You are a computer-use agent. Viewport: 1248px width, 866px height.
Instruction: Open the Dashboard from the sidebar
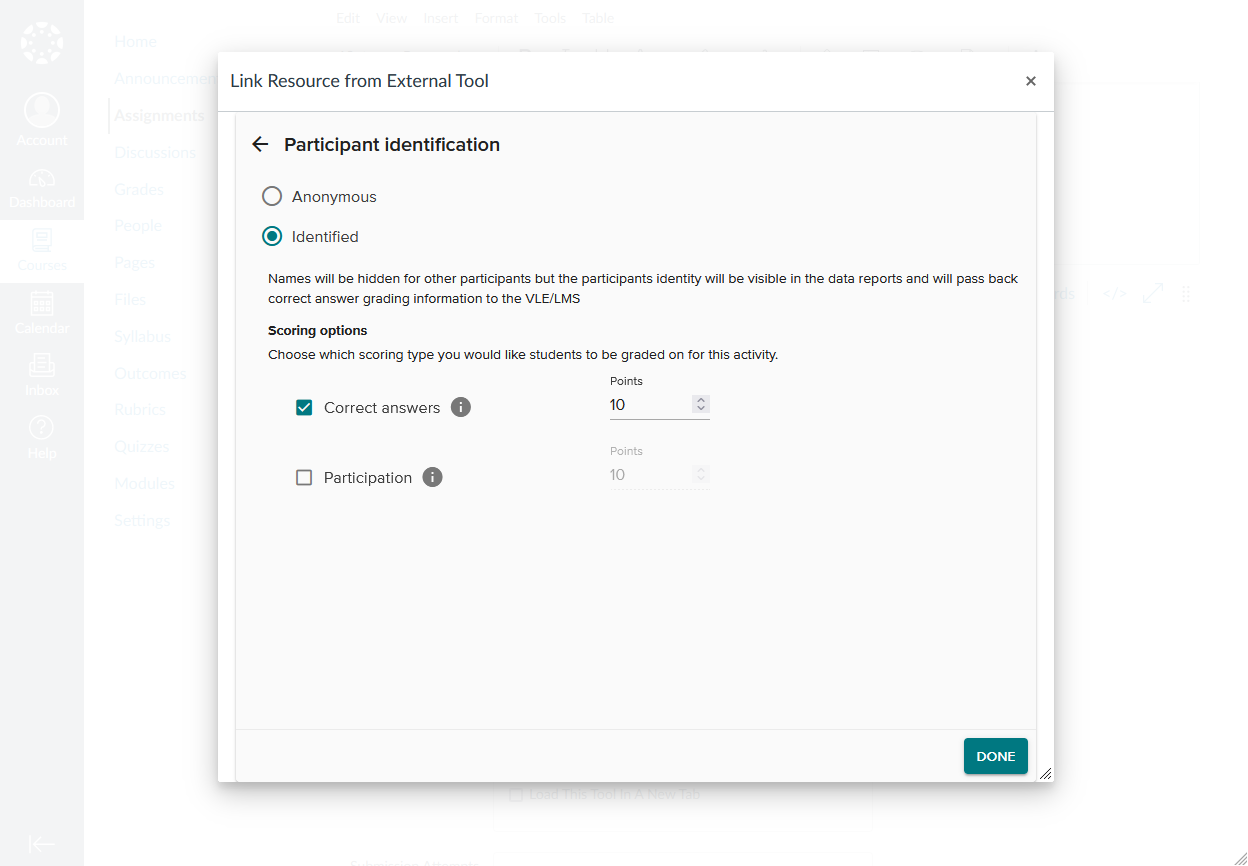[42, 188]
